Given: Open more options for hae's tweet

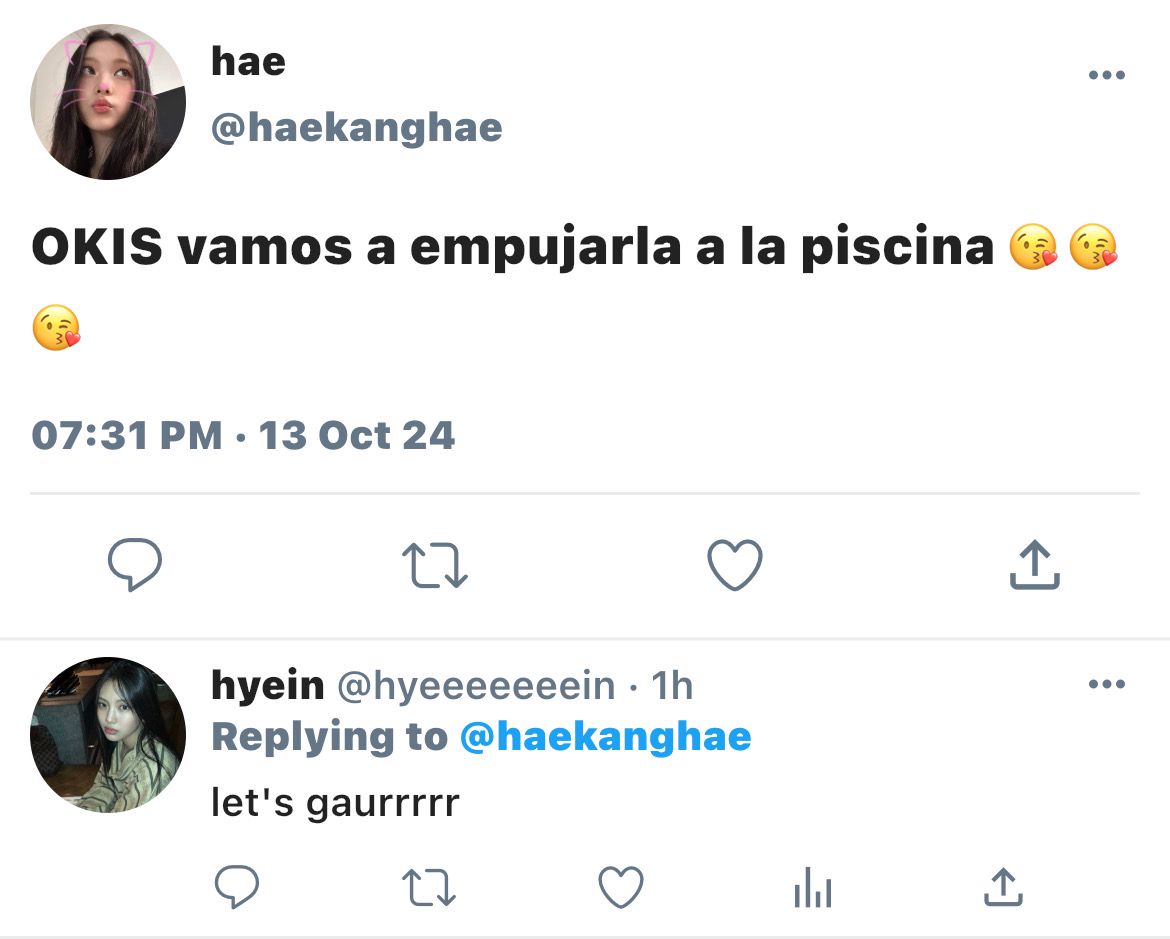Looking at the screenshot, I should (x=1107, y=75).
